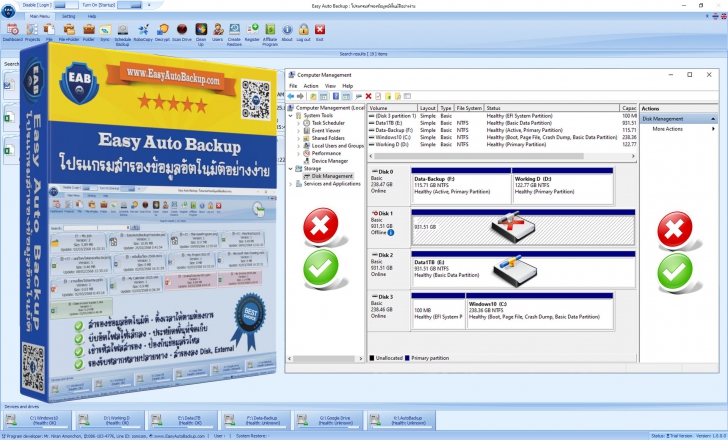Viewport: 728px width, 440px height.
Task: Go forward in Computer Management toolbar
Action: [x=300, y=96]
